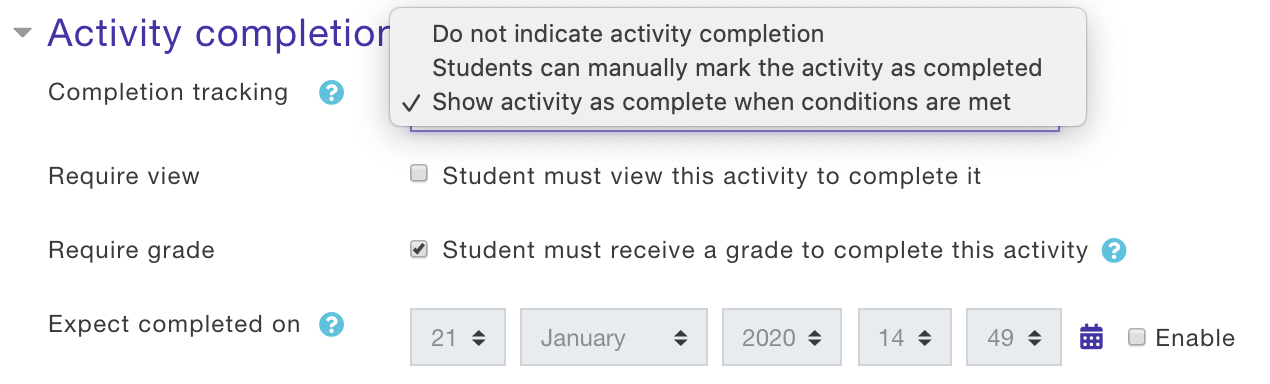The width and height of the screenshot is (1270, 384).
Task: Open help for Completion tracking
Action: click(x=331, y=93)
